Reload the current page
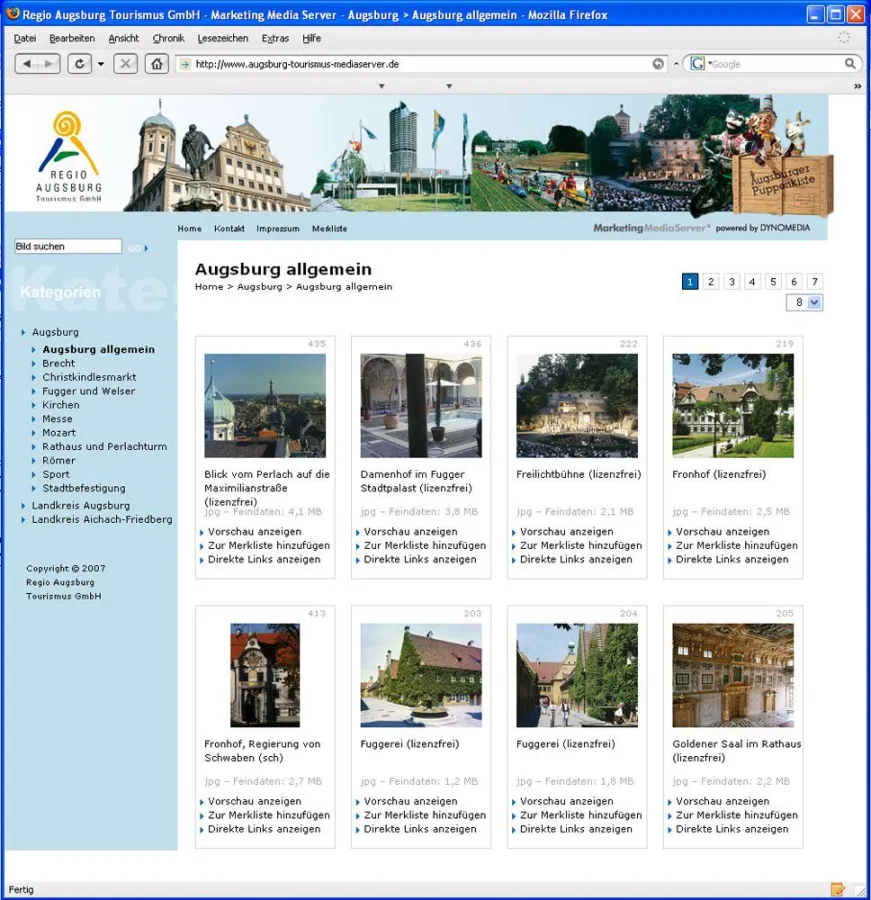The image size is (871, 900). point(80,63)
